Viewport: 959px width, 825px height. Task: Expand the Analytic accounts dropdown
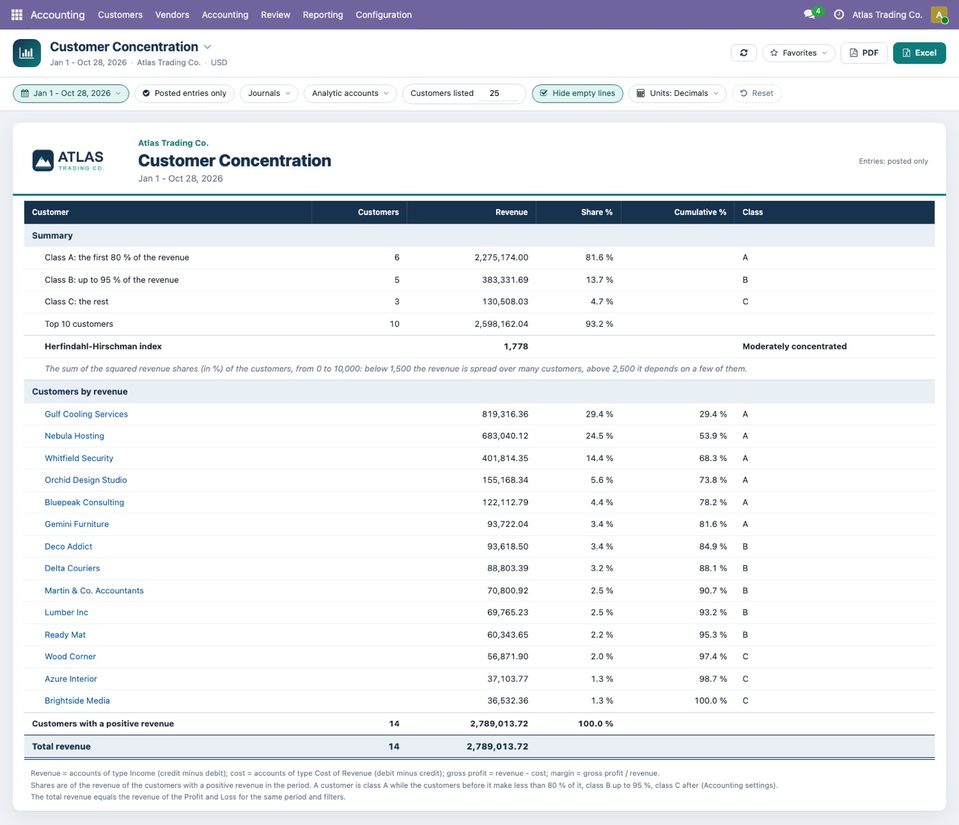pyautogui.click(x=350, y=94)
